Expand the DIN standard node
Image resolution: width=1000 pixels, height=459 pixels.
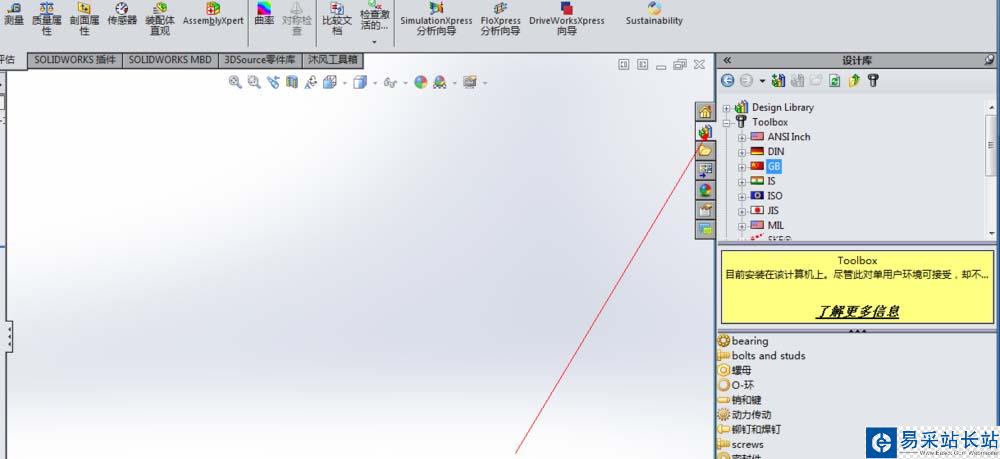point(741,152)
